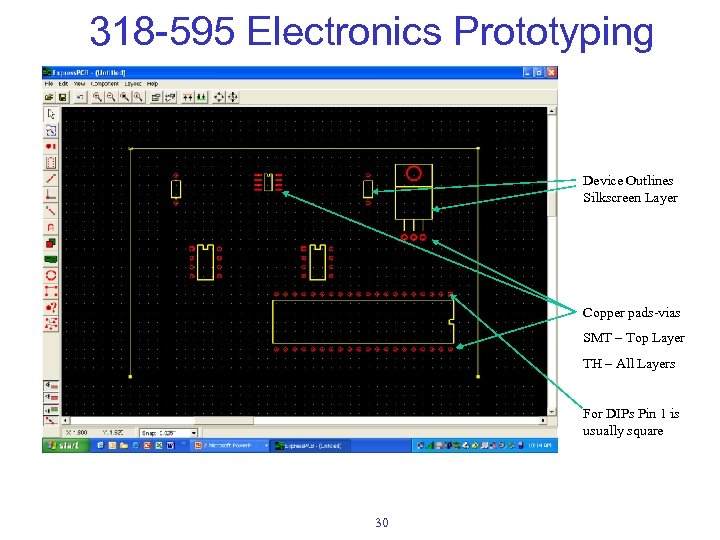
Task: Open the Component menu
Action: tap(105, 84)
